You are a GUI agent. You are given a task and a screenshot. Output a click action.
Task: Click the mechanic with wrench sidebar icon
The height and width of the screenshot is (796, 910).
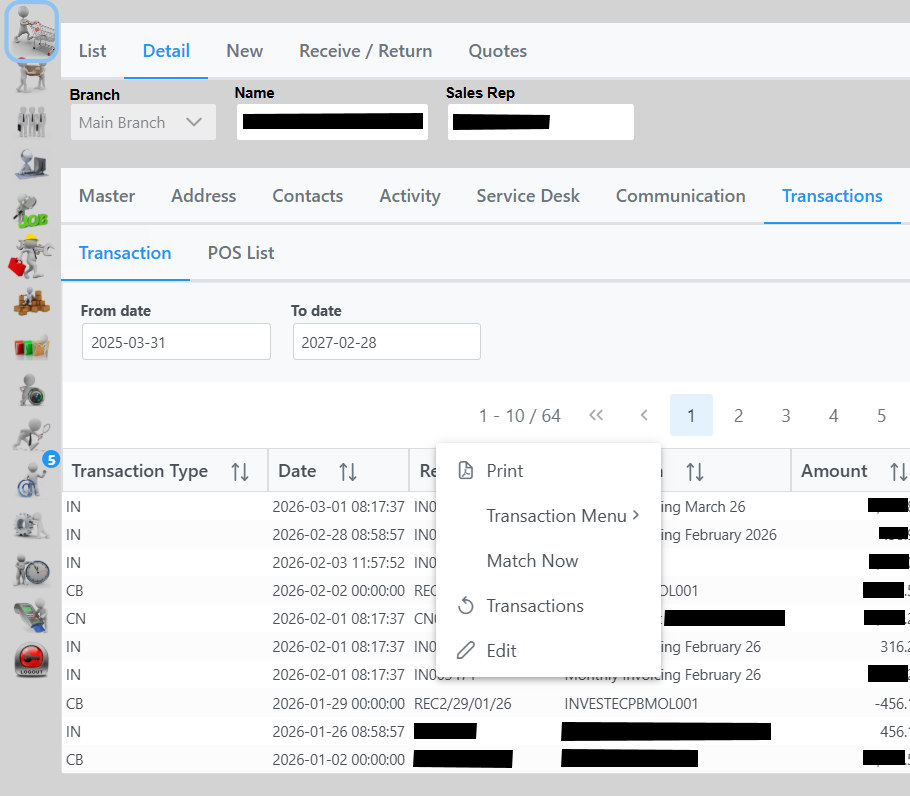32,256
